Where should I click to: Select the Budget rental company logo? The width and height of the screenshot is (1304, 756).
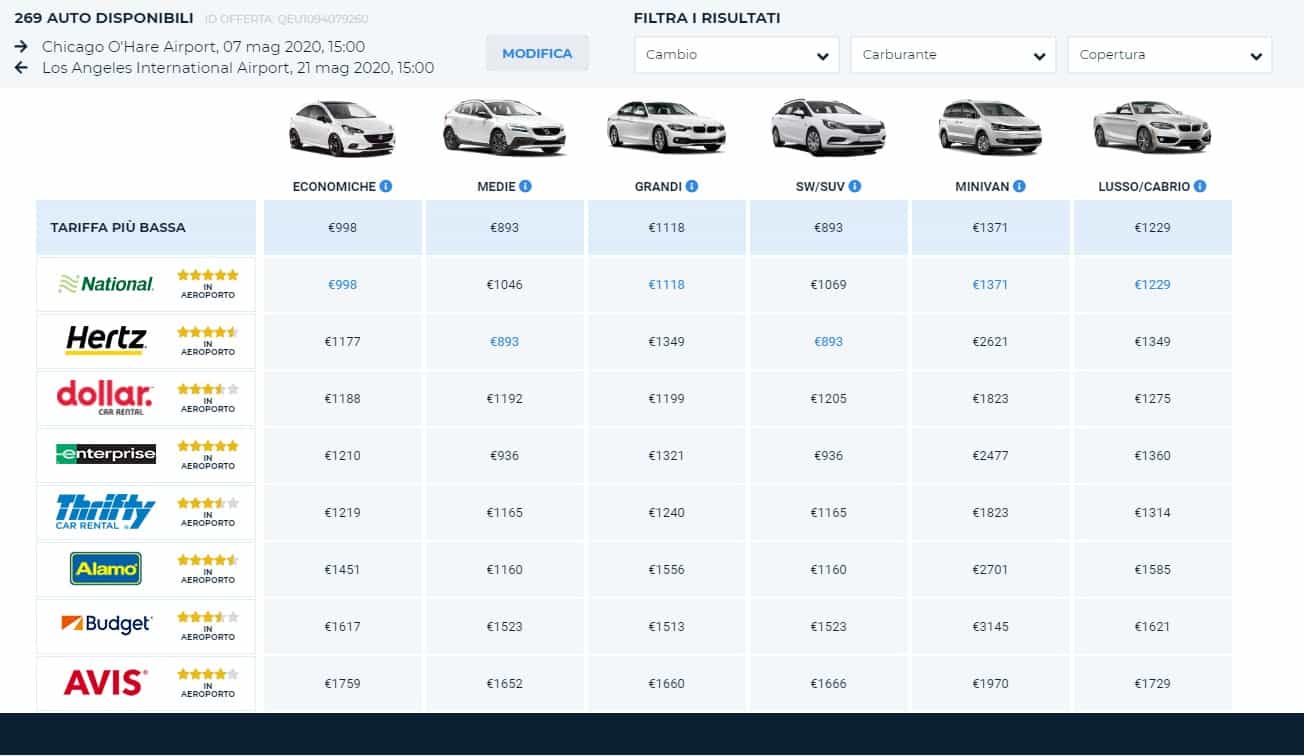(106, 625)
